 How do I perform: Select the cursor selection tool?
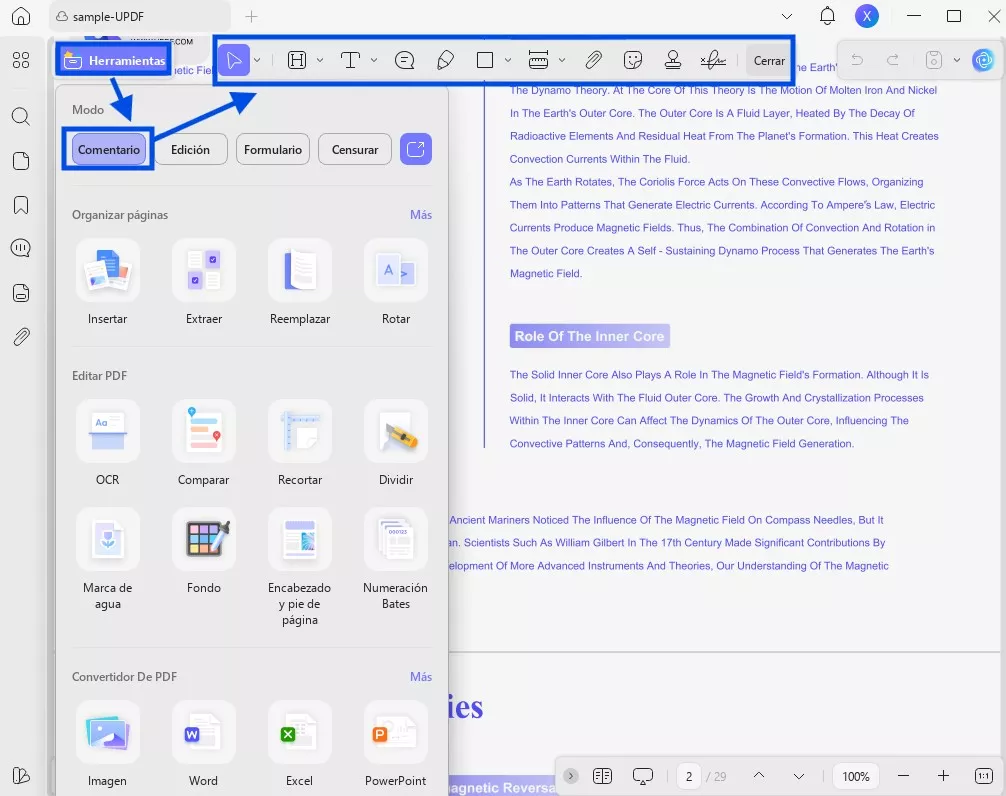234,60
